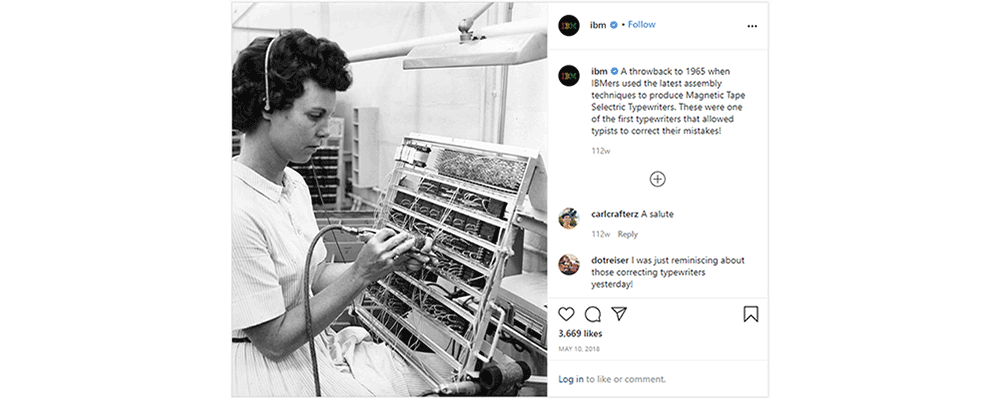Image resolution: width=1000 pixels, height=400 pixels.
Task: Open the Log in link
Action: point(571,379)
